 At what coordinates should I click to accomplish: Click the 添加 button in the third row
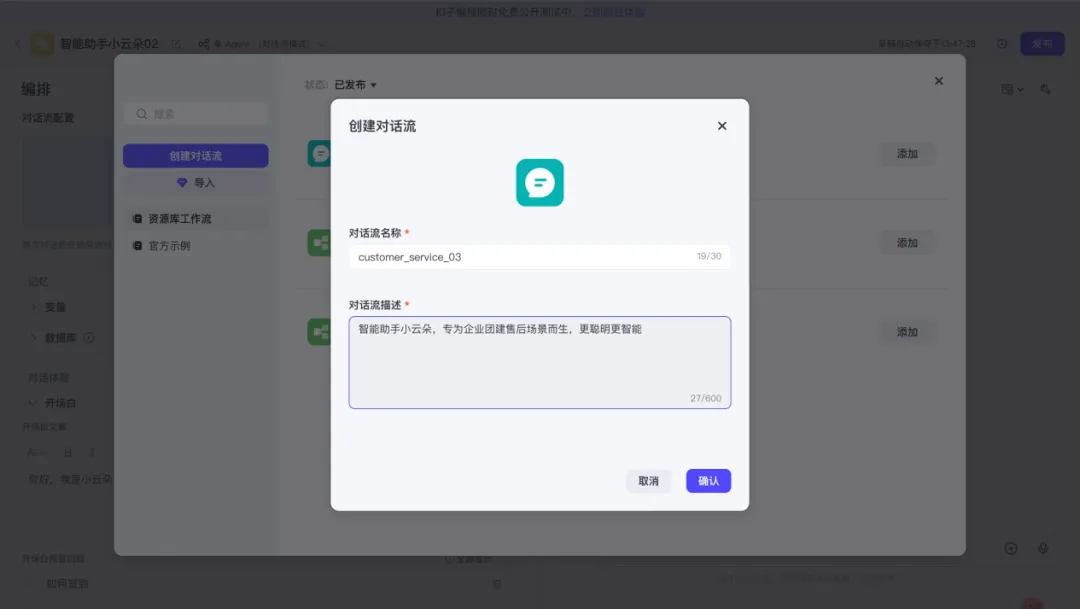(907, 332)
